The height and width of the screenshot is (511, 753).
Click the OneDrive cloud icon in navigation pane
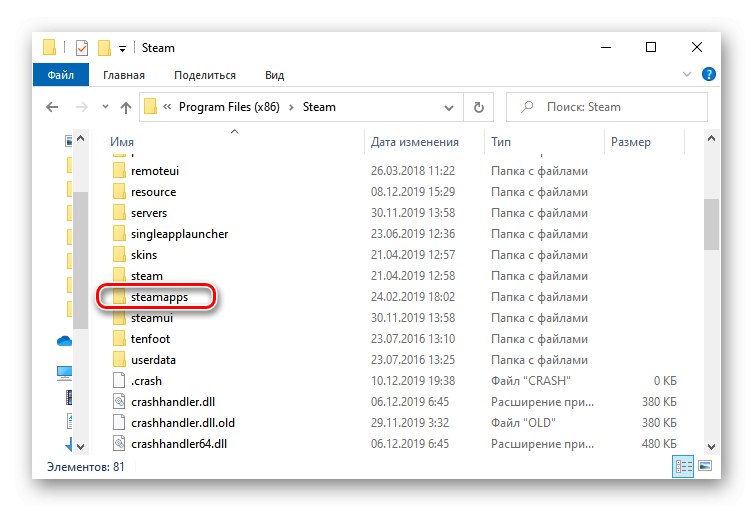point(64,341)
